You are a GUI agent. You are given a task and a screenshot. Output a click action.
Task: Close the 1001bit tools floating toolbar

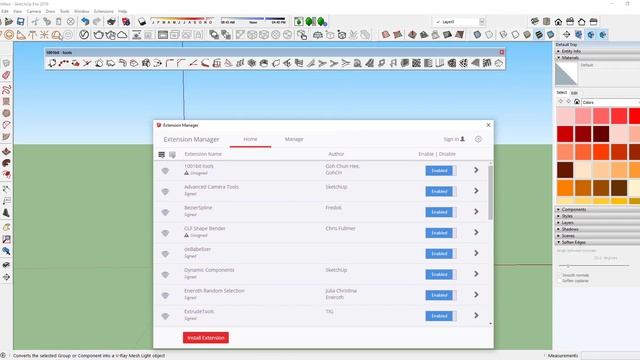[502, 52]
